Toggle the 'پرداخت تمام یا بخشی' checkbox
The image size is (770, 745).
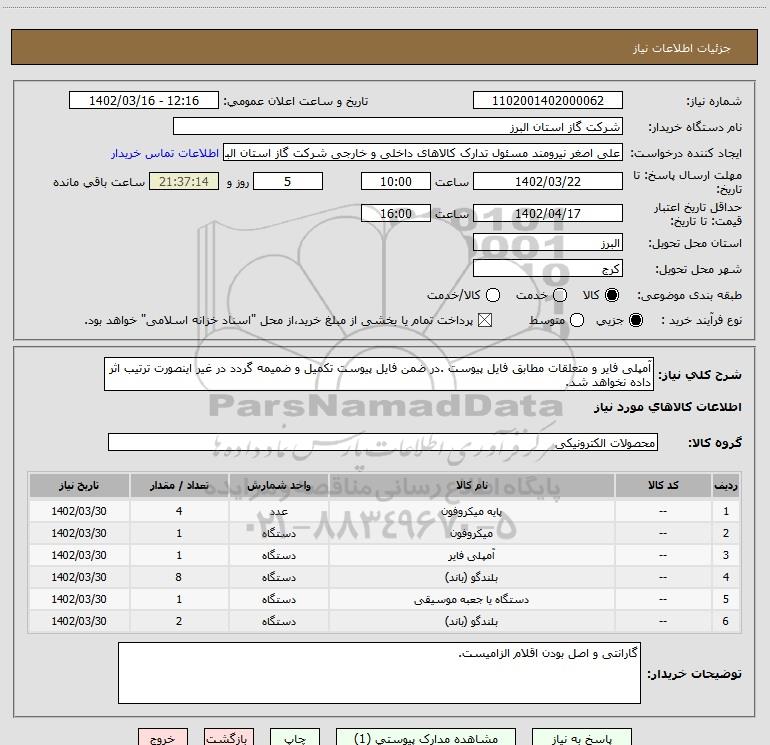486,320
